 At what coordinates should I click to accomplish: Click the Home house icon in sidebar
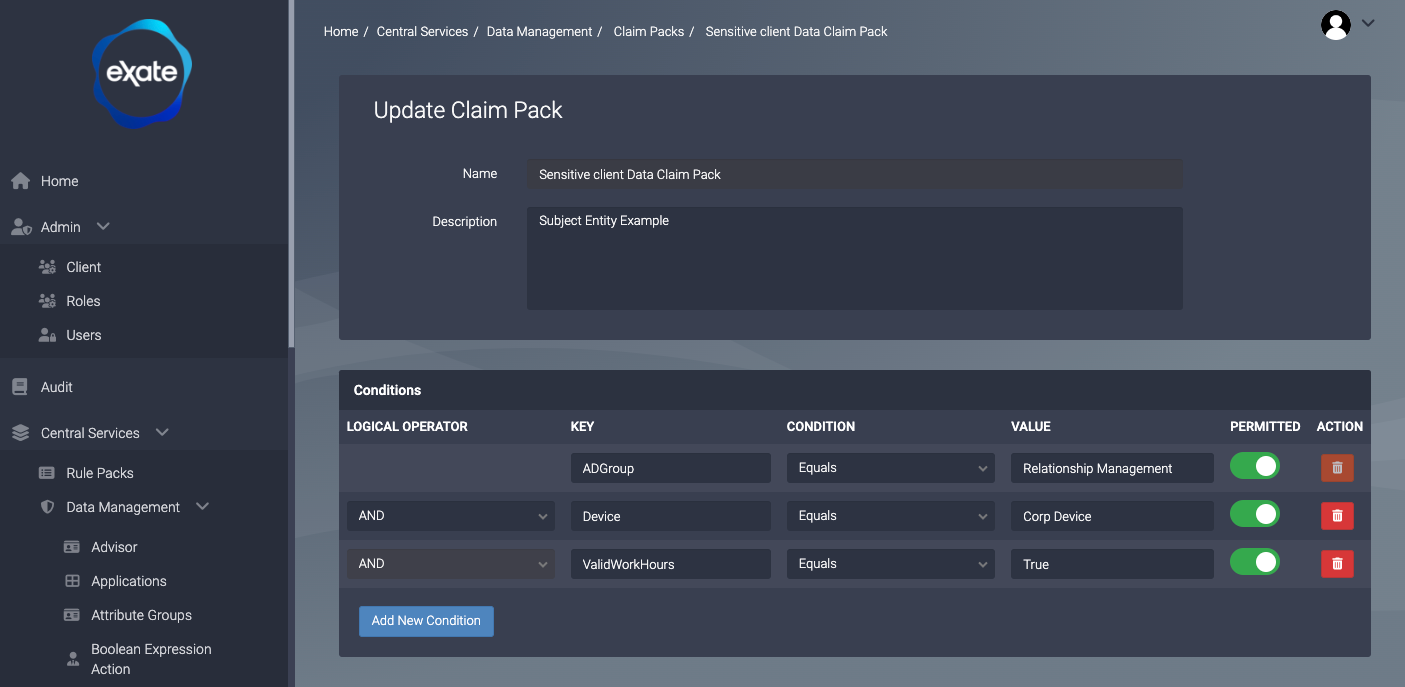pyautogui.click(x=20, y=181)
